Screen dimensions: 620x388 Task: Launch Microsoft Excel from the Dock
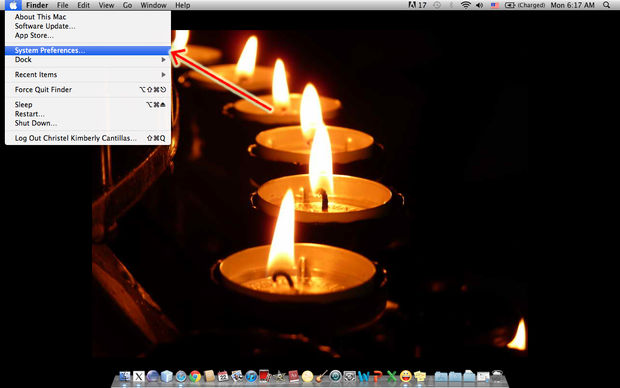pos(391,376)
